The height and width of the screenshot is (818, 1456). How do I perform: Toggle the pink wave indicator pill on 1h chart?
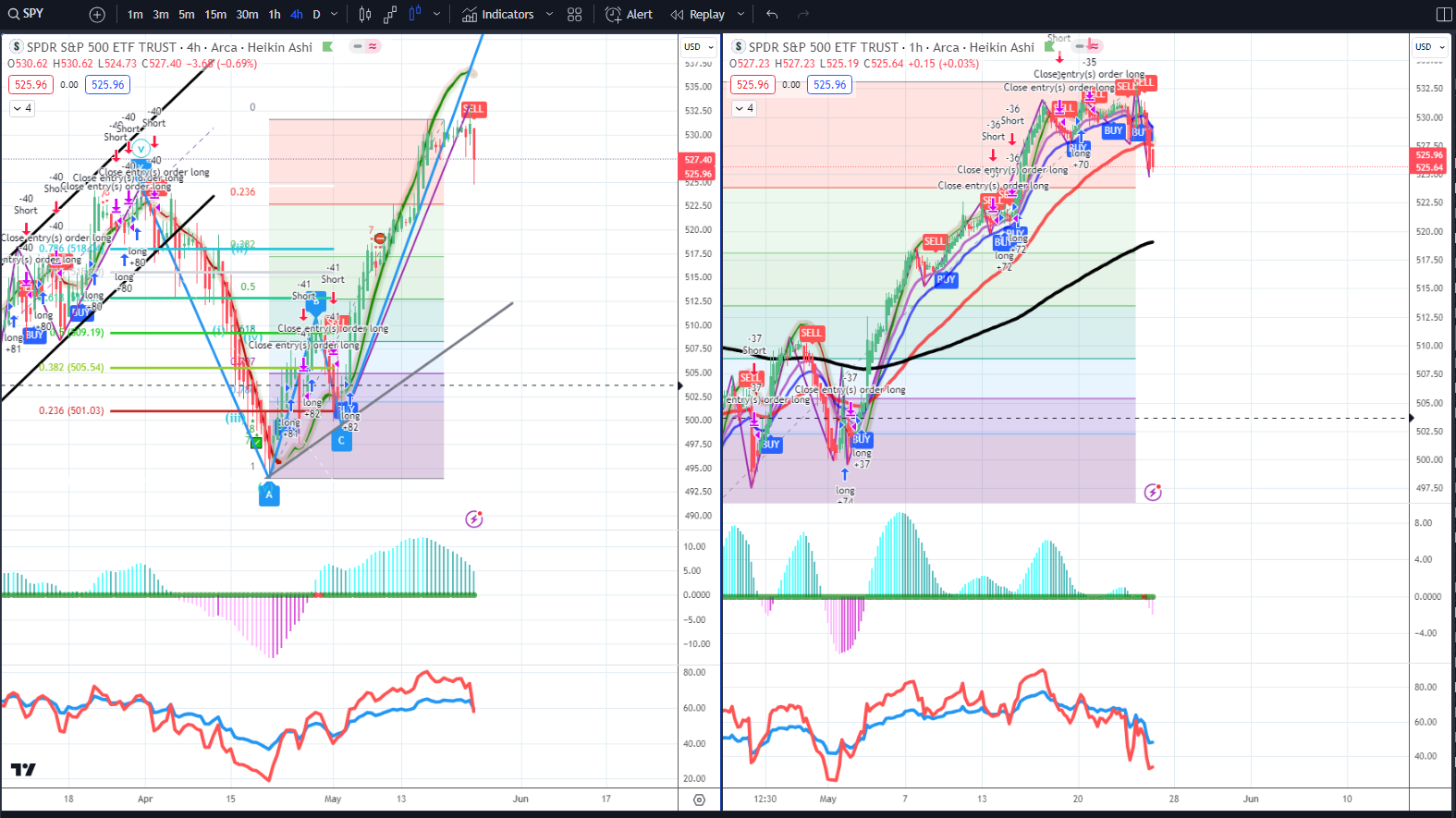1095,46
